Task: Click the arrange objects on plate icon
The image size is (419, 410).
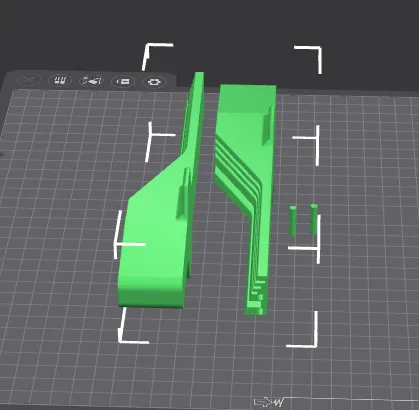Action: pos(60,80)
